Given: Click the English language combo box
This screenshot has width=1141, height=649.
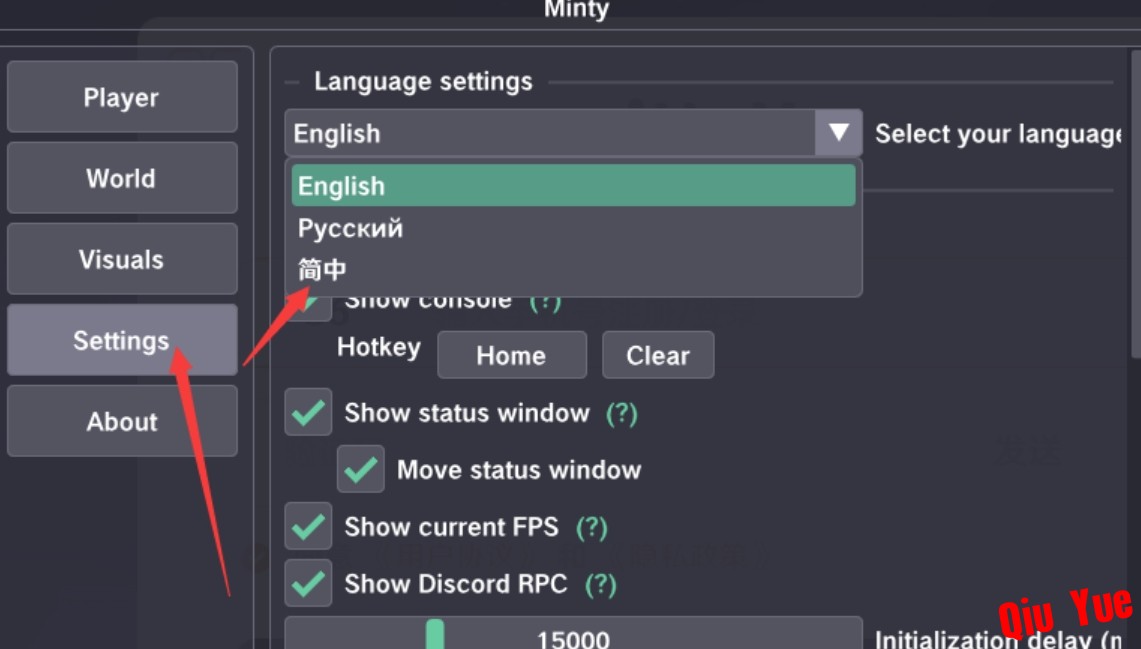Looking at the screenshot, I should pyautogui.click(x=550, y=133).
